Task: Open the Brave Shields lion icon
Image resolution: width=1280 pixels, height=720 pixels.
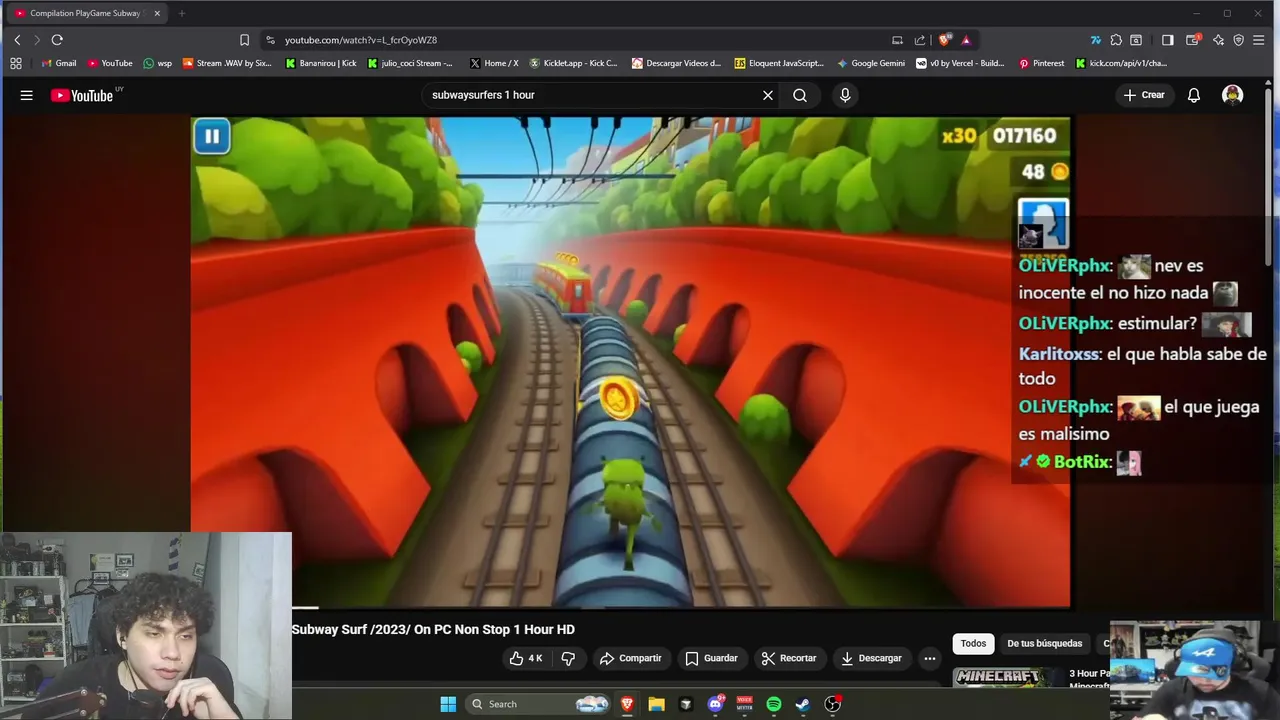Action: tap(944, 40)
